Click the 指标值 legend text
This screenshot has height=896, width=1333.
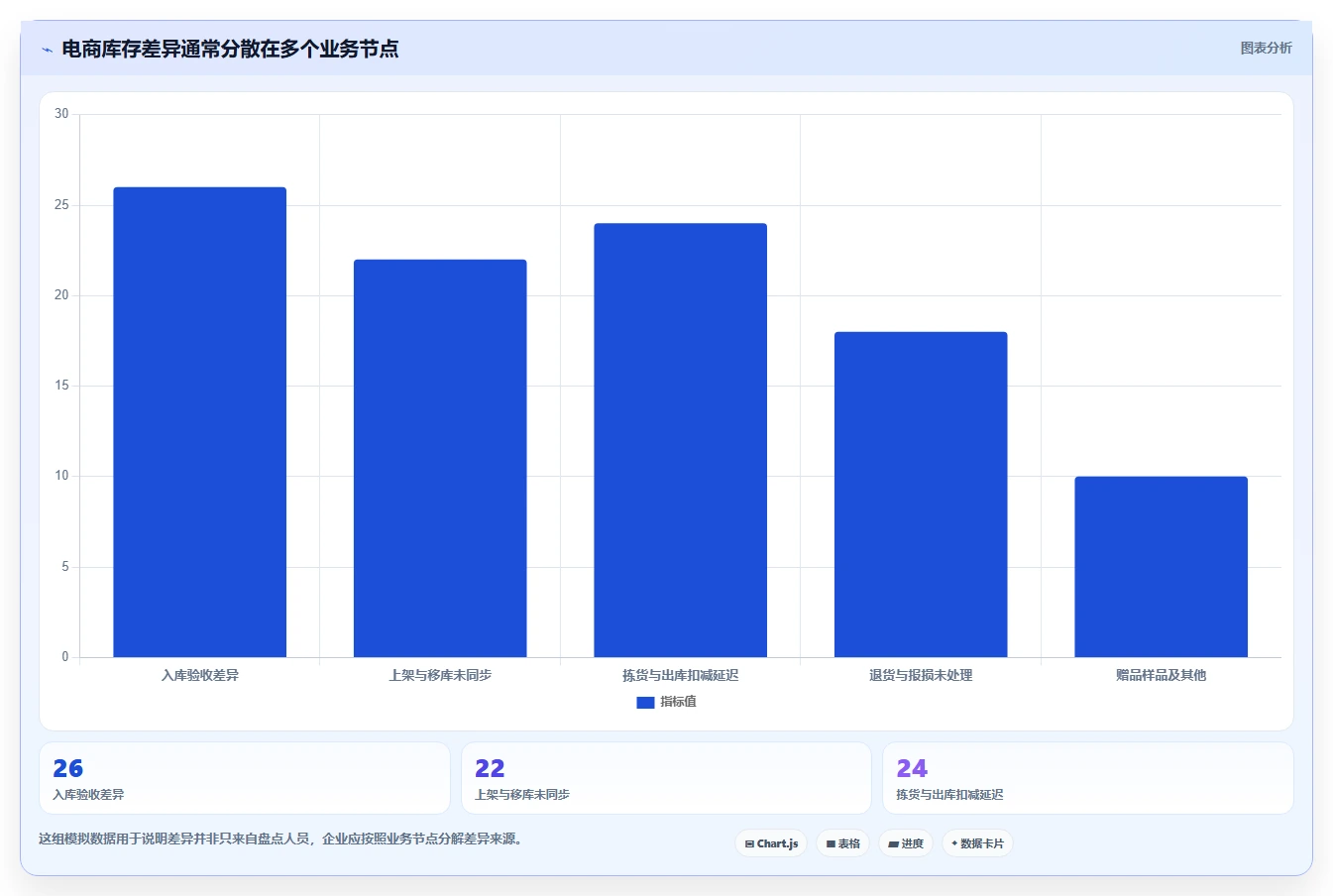pyautogui.click(x=679, y=702)
